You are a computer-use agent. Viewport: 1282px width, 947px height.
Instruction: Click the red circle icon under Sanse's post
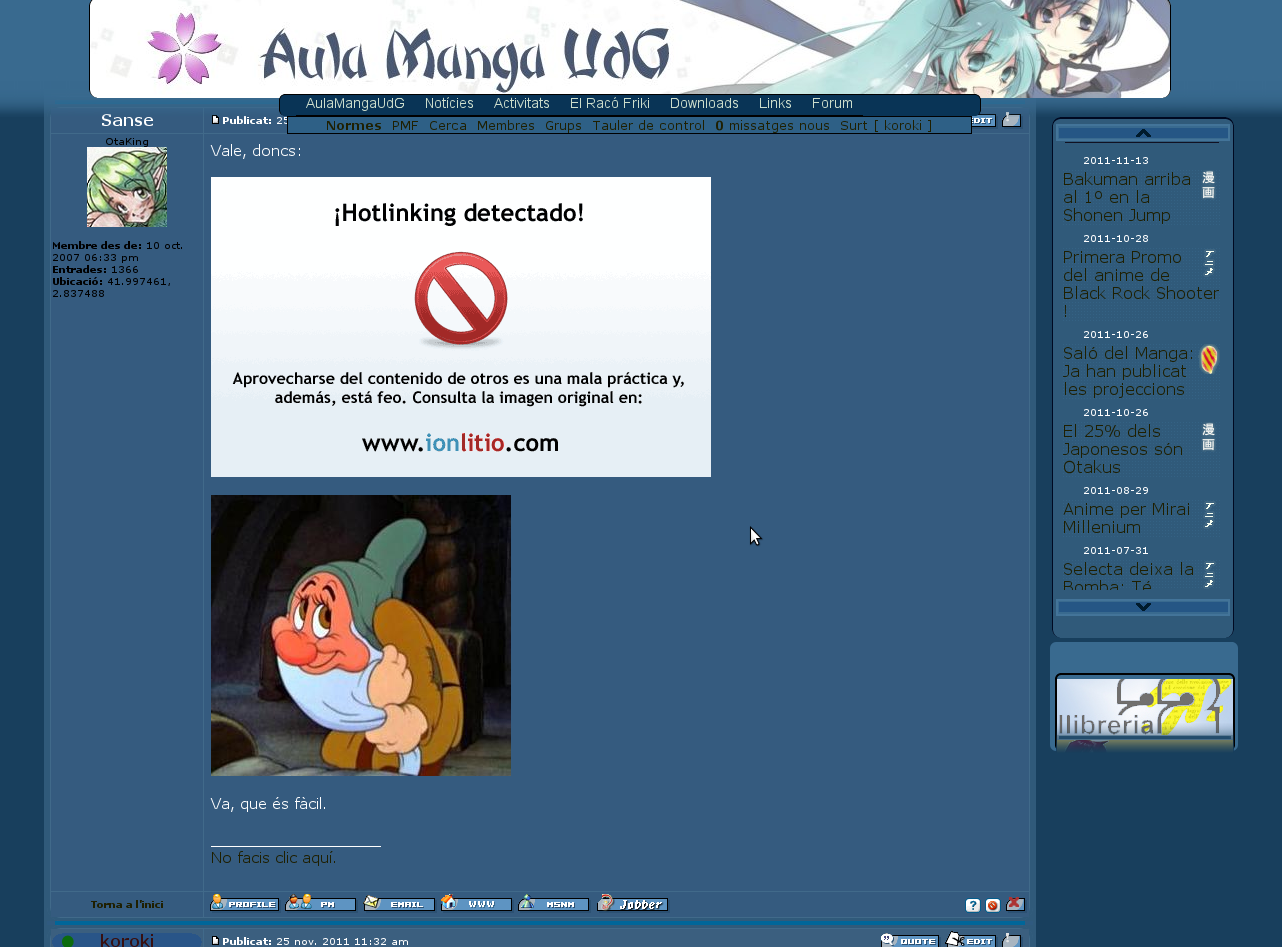pos(993,905)
